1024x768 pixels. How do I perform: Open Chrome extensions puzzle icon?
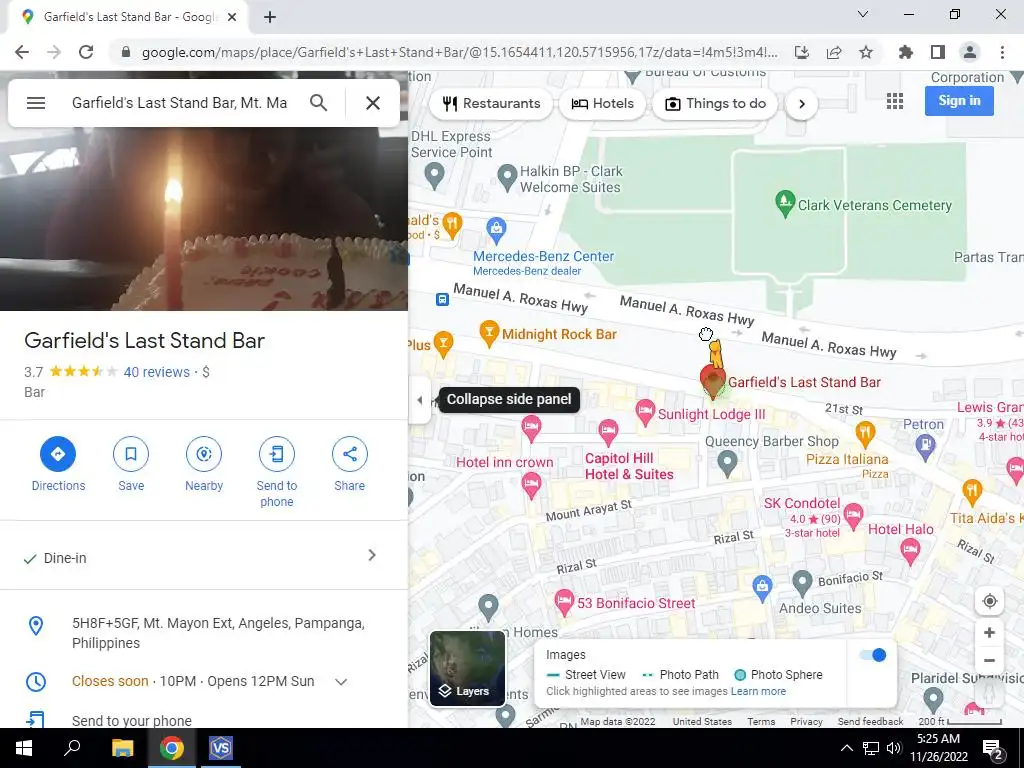(x=905, y=52)
